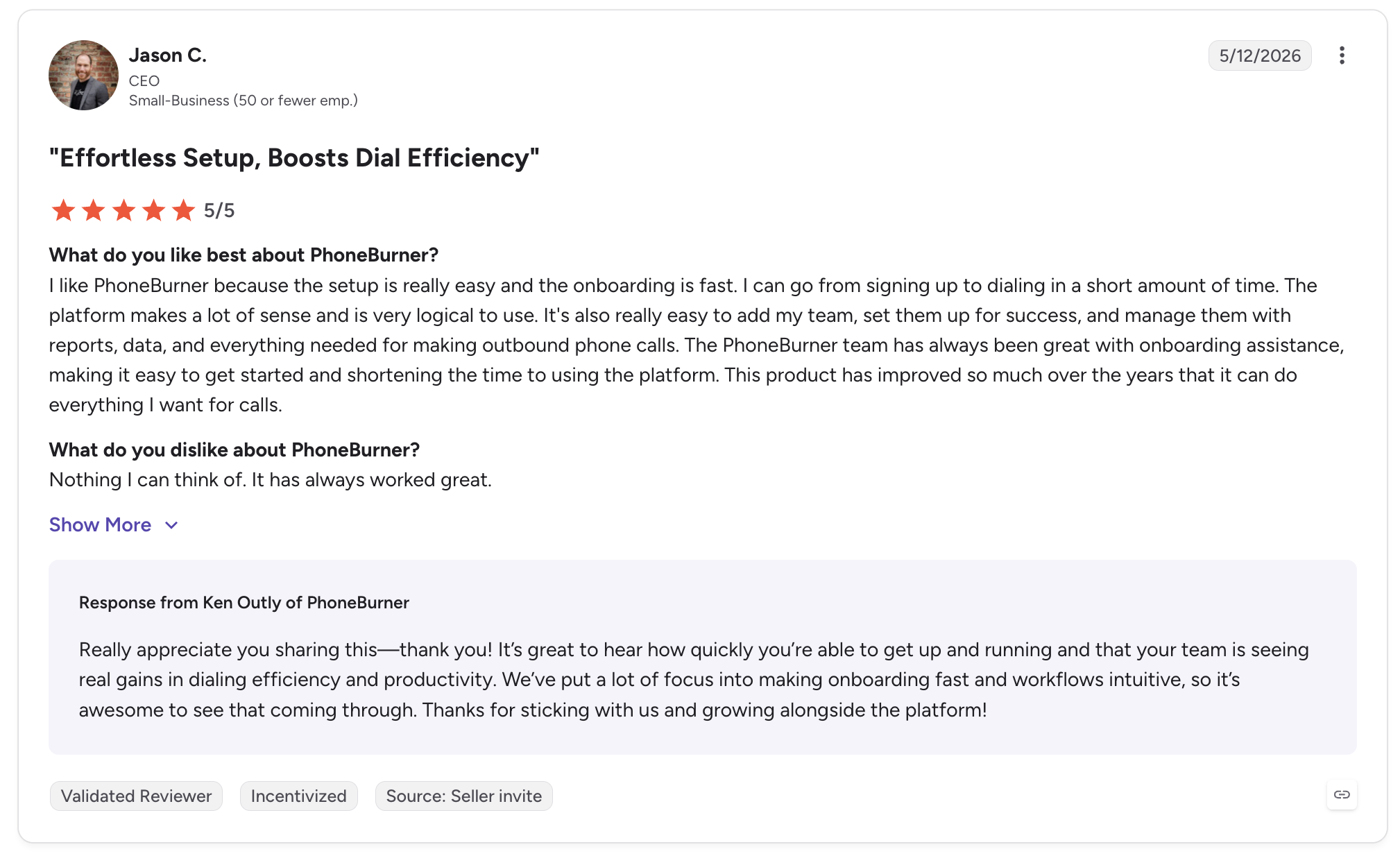Click the middle orange rating star

point(123,210)
